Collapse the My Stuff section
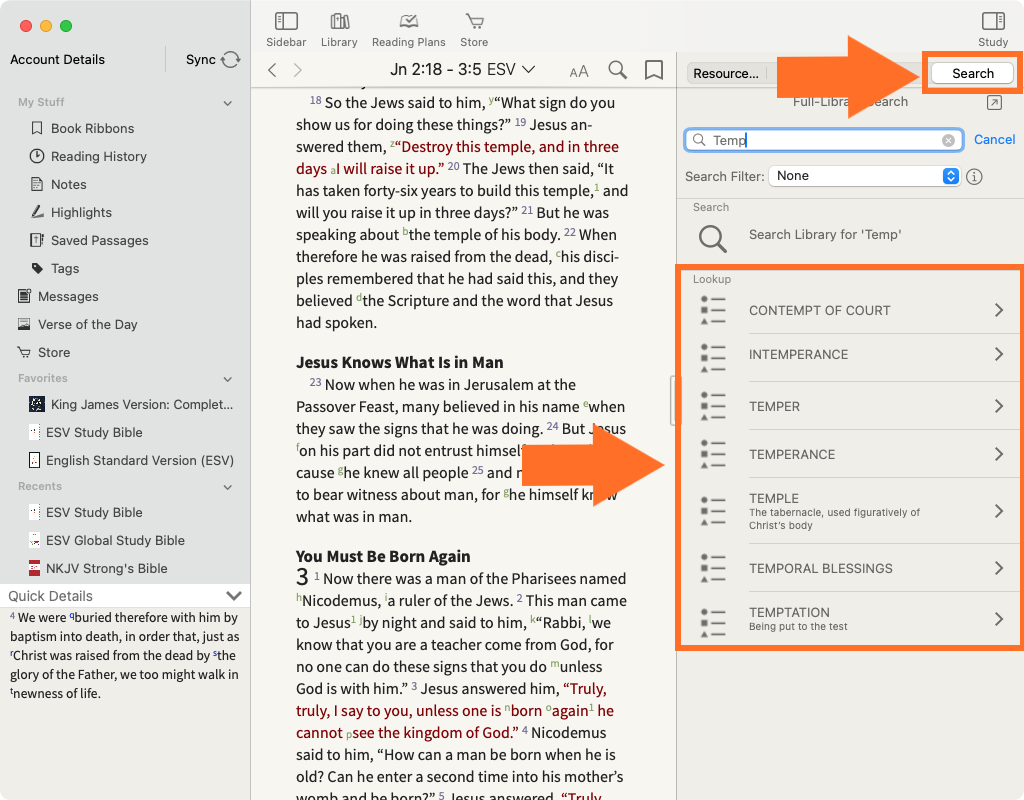 [228, 103]
